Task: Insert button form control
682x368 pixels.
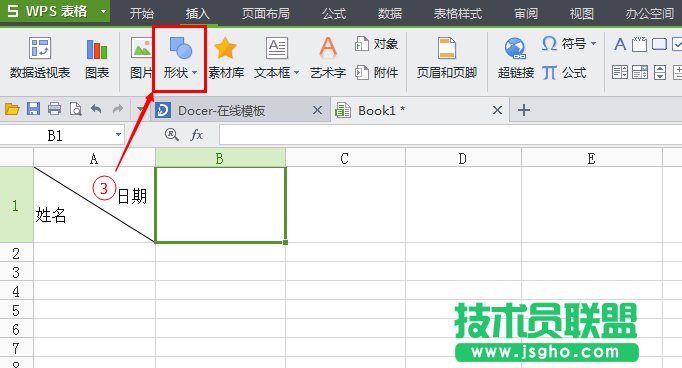Action: point(659,44)
